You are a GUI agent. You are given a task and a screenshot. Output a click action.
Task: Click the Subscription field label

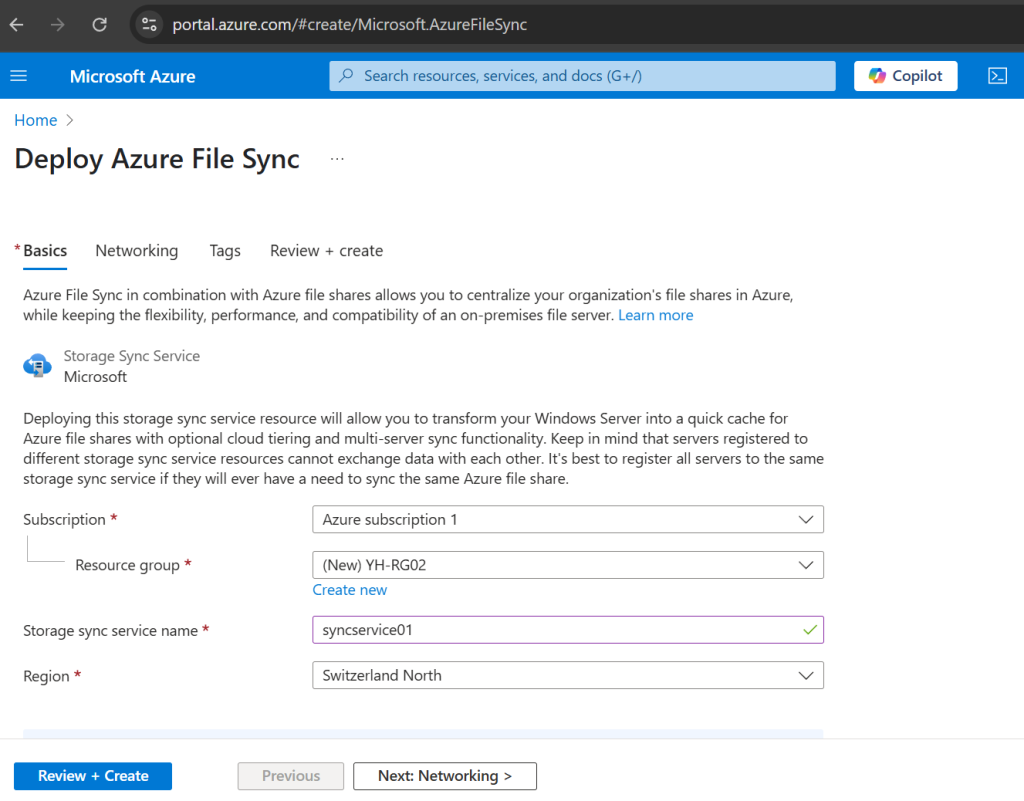click(x=64, y=520)
